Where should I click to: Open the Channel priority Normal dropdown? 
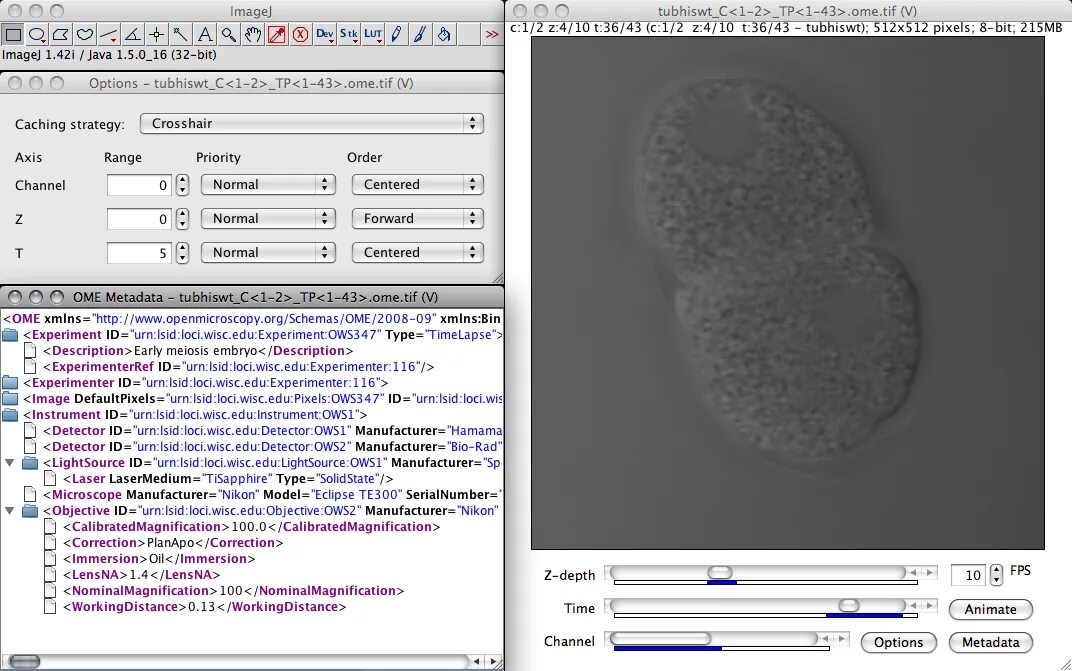point(268,185)
